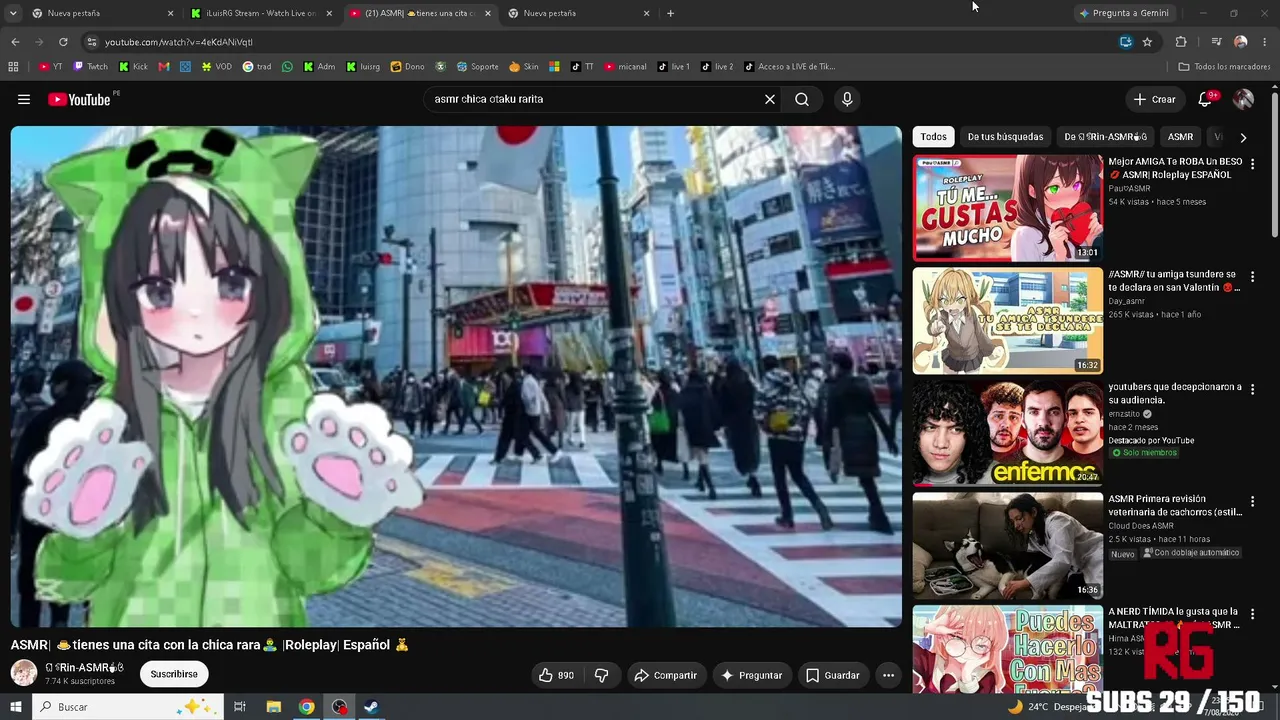
Task: Open options for 'Mejor AMIGA Te ROBA Un BESO'
Action: pyautogui.click(x=1253, y=163)
